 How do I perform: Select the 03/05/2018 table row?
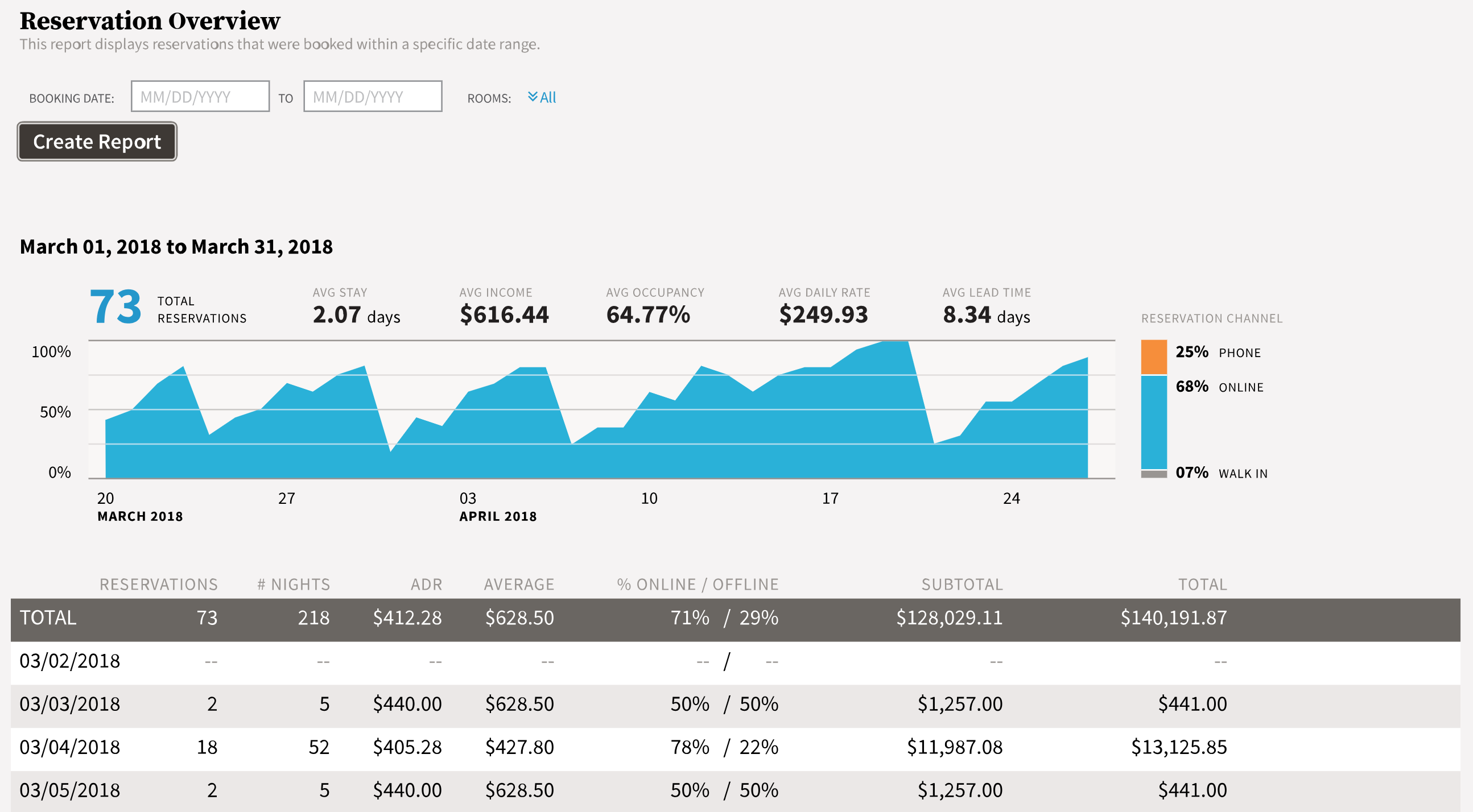click(x=70, y=790)
